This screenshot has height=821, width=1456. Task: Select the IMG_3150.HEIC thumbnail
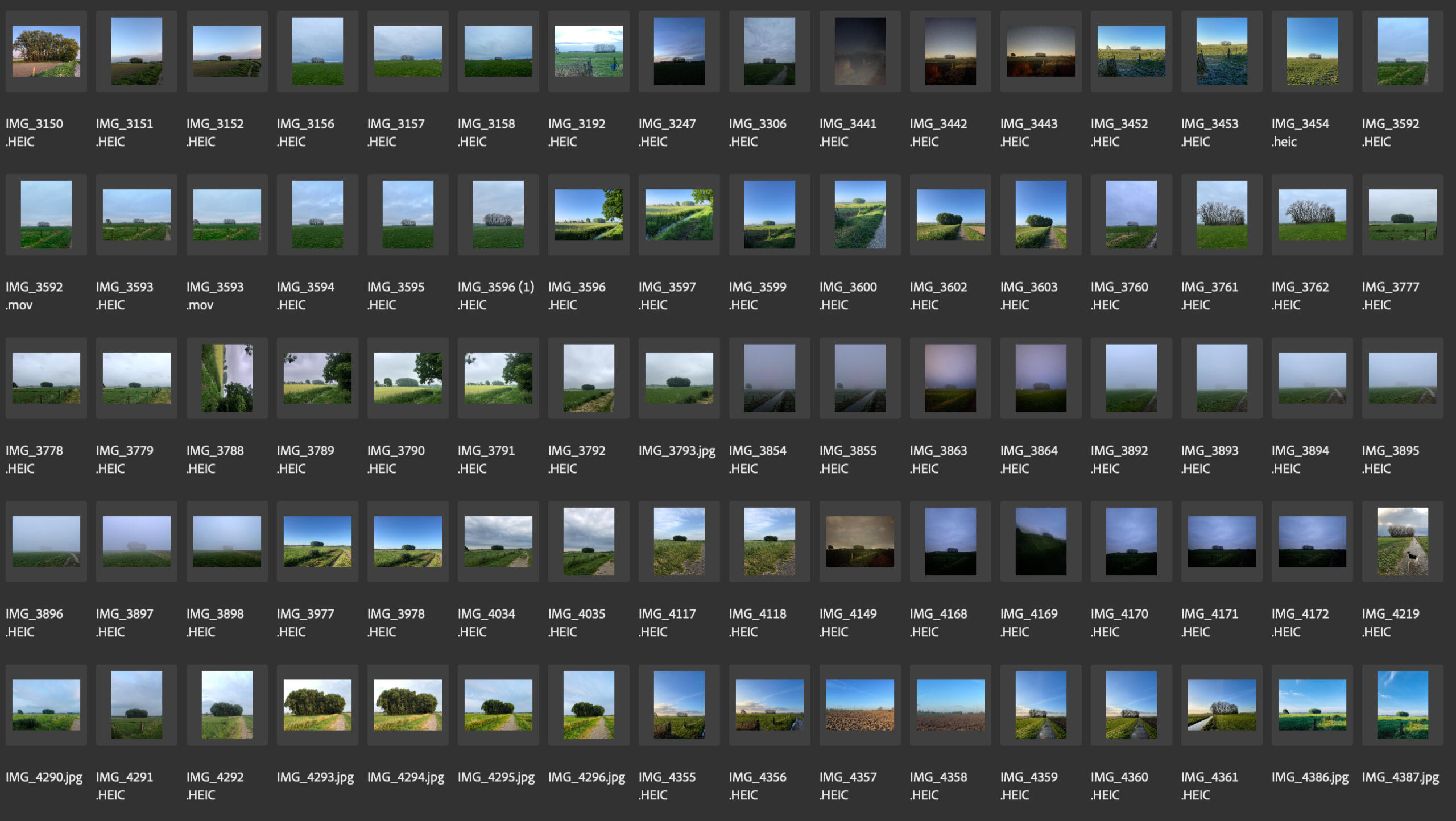point(46,51)
